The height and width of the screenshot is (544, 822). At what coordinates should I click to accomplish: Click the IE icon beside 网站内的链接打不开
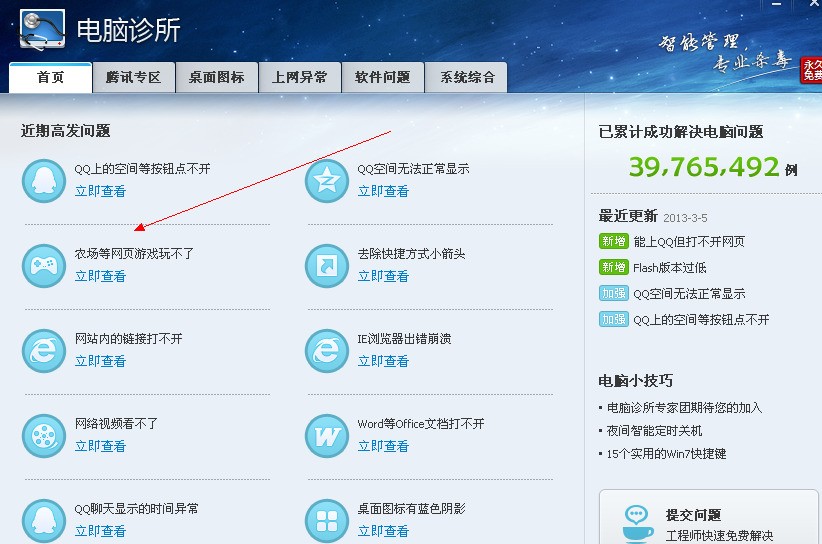tap(44, 351)
